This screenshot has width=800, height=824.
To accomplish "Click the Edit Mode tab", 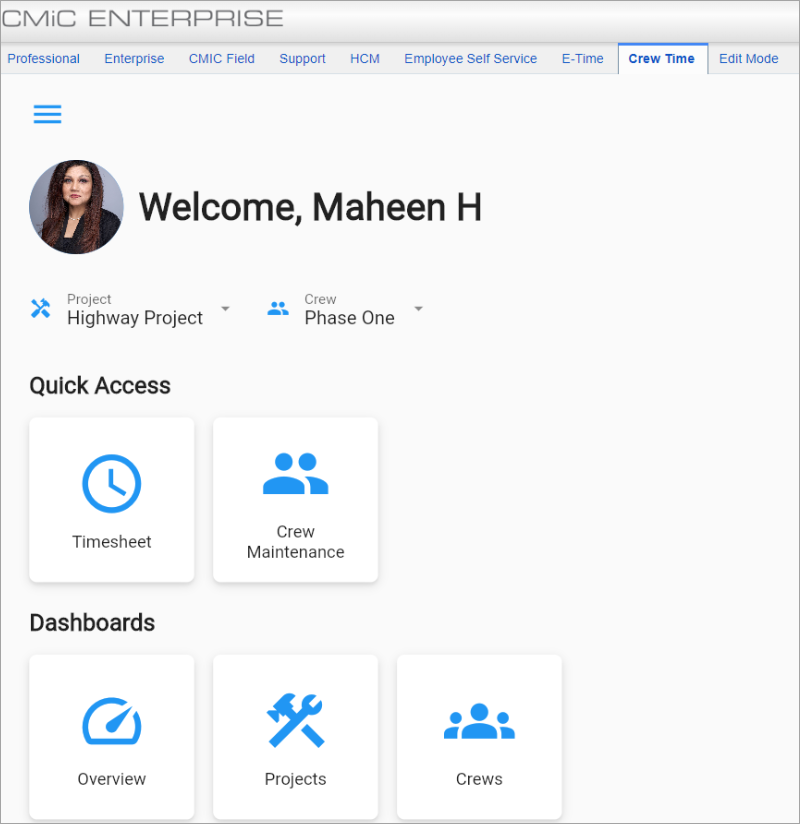I will [x=748, y=58].
